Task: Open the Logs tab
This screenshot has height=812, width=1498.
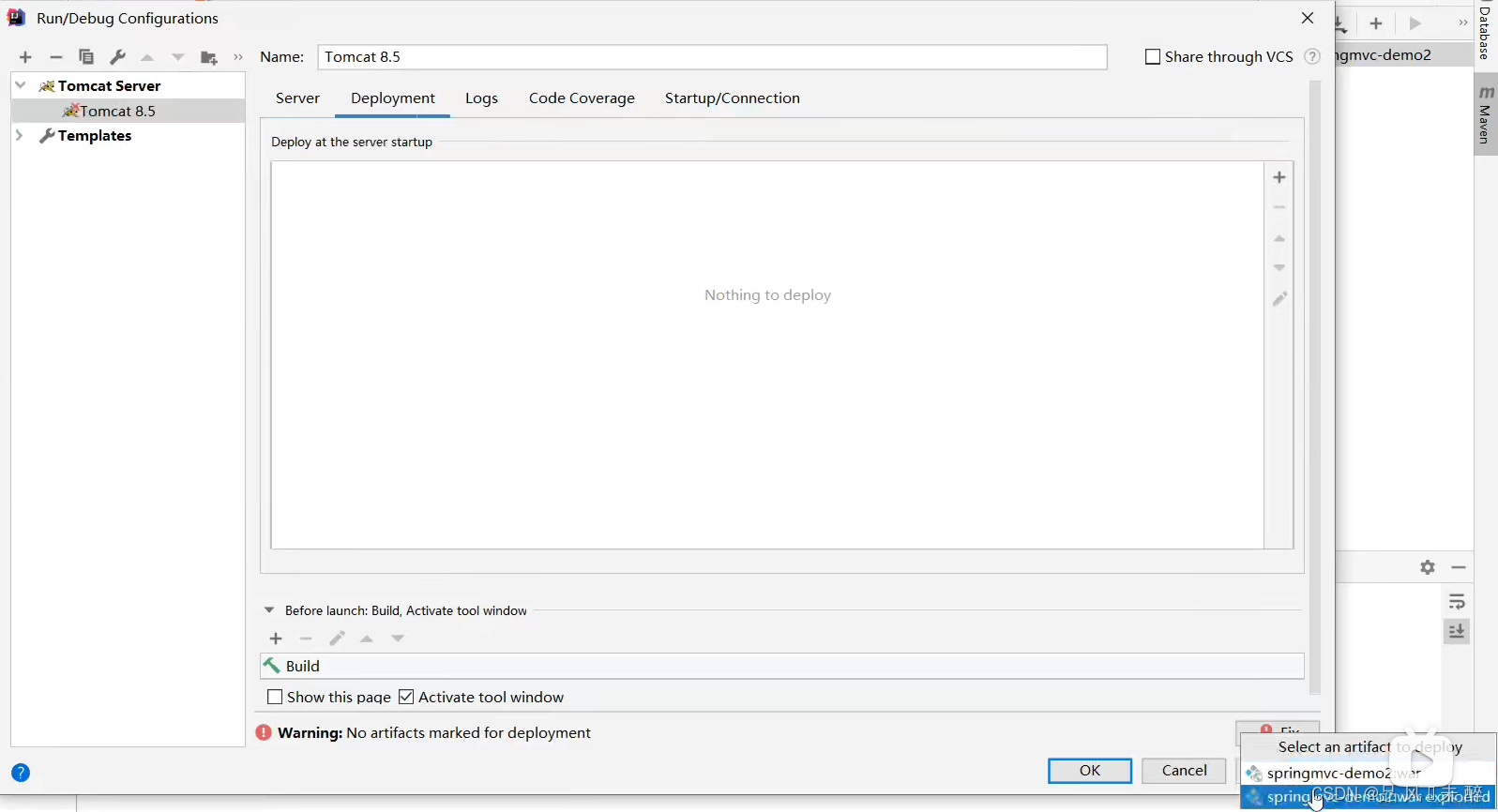Action: pos(481,98)
